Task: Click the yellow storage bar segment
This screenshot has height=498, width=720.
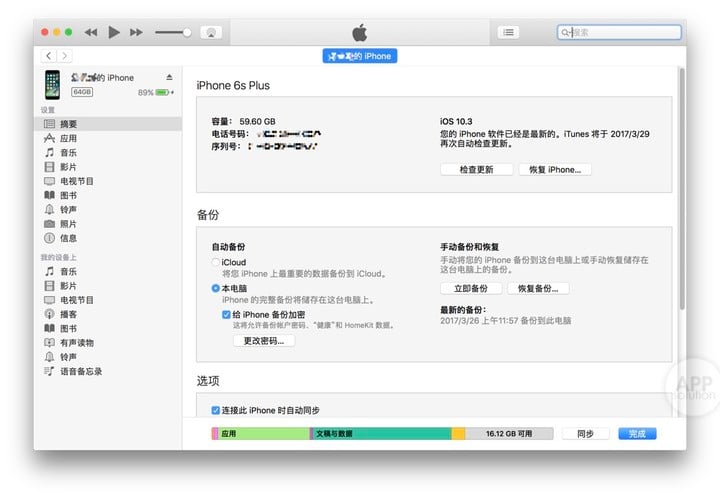Action: (x=458, y=434)
